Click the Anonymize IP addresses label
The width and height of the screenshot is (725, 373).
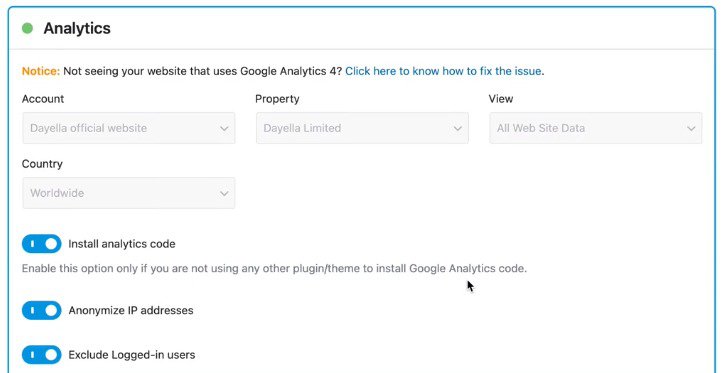[131, 311]
